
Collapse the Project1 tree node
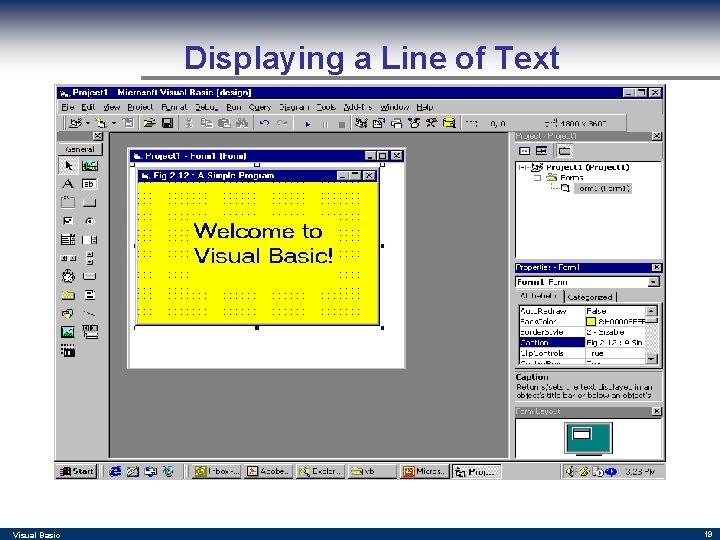click(522, 167)
